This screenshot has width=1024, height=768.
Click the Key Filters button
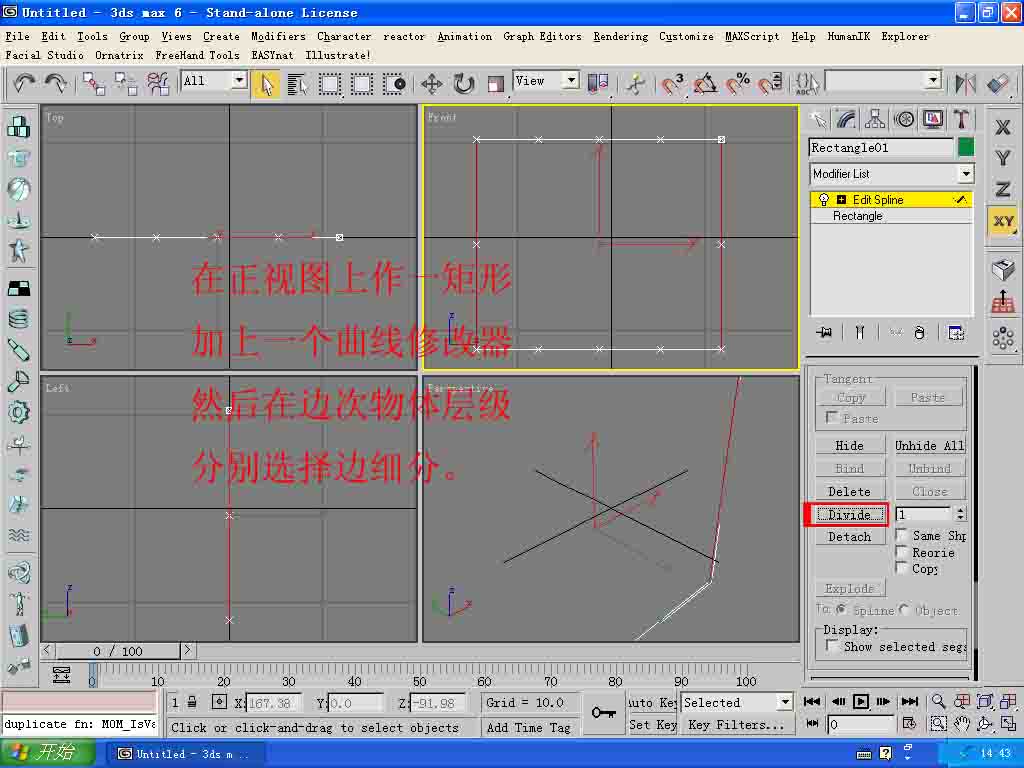736,725
